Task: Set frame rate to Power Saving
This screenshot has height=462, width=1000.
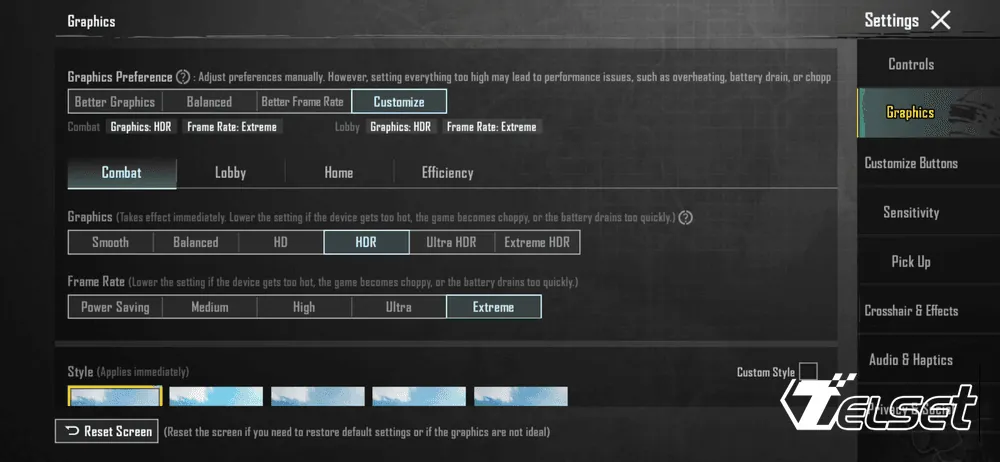Action: (x=115, y=307)
